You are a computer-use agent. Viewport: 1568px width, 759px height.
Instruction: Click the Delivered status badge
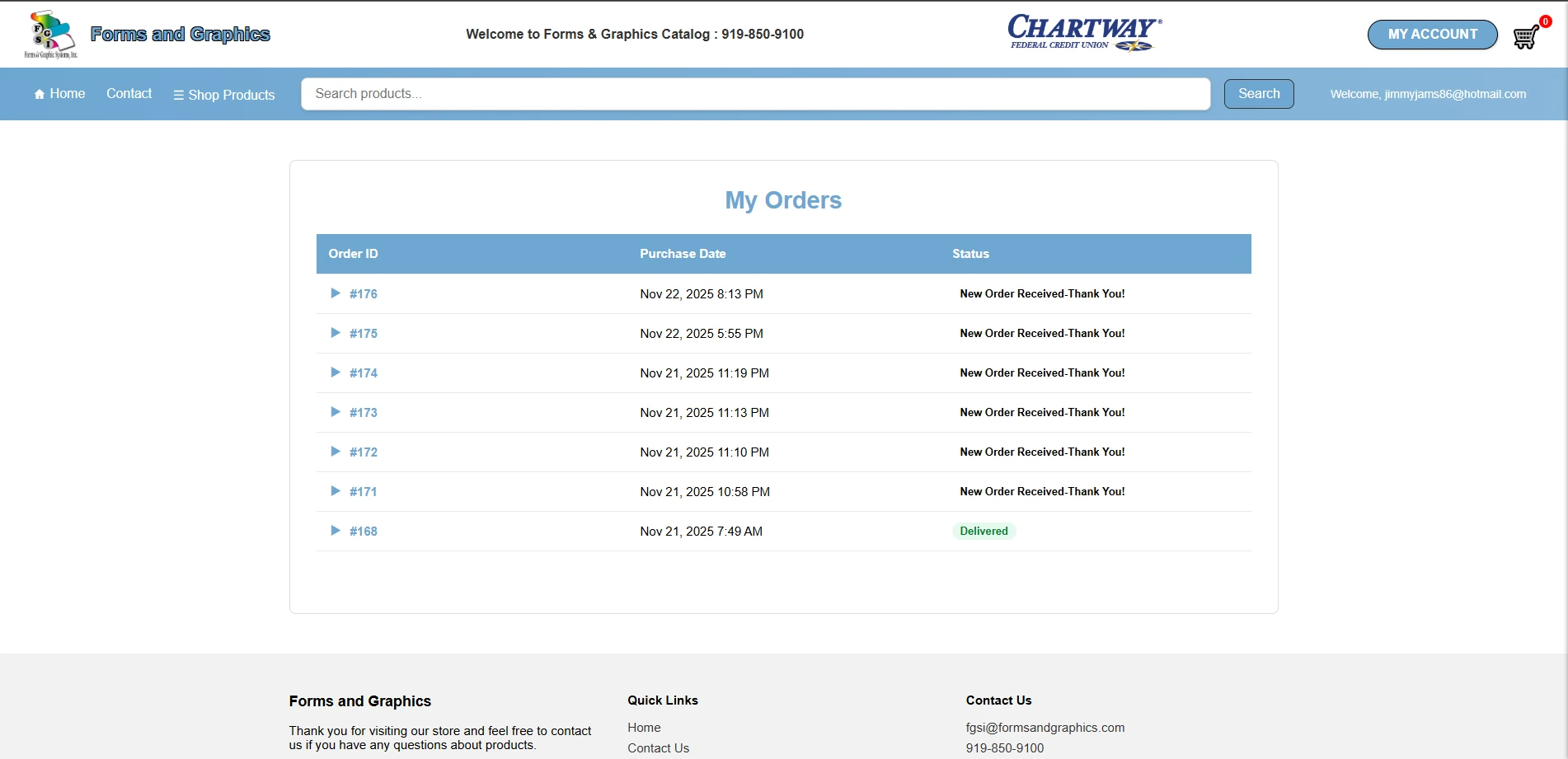point(984,532)
